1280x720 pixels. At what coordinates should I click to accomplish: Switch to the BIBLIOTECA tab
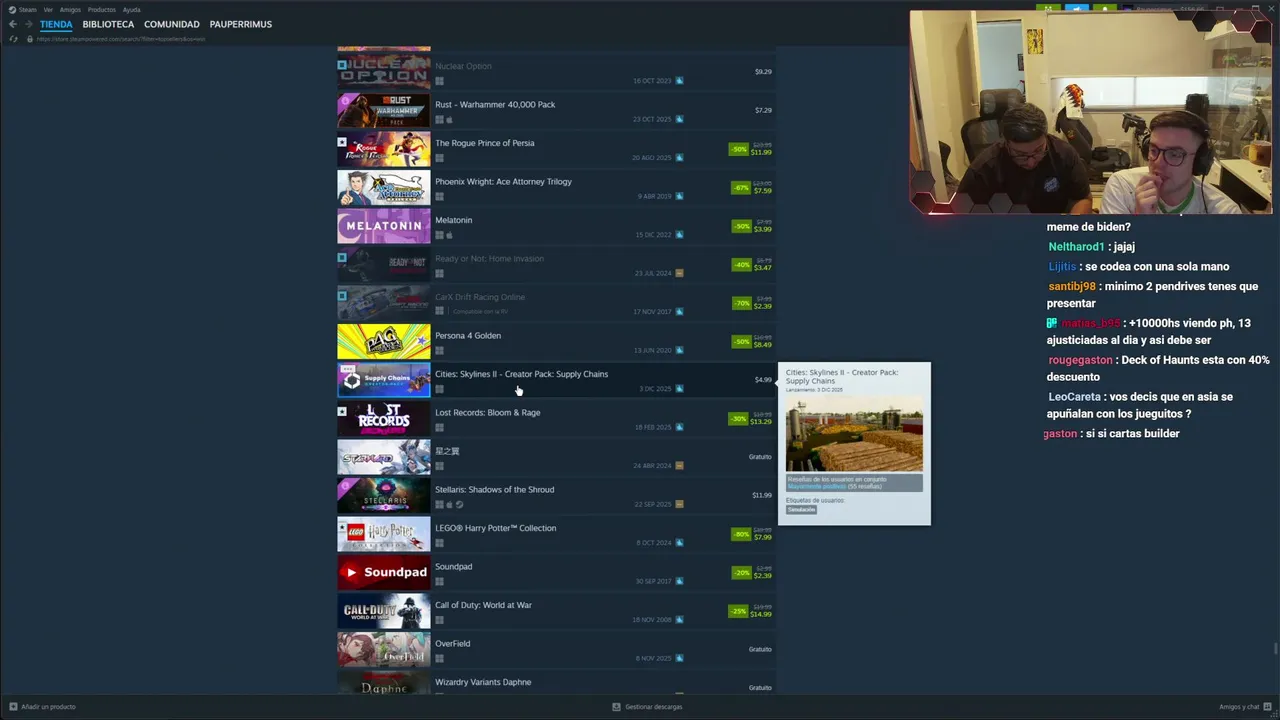108,24
